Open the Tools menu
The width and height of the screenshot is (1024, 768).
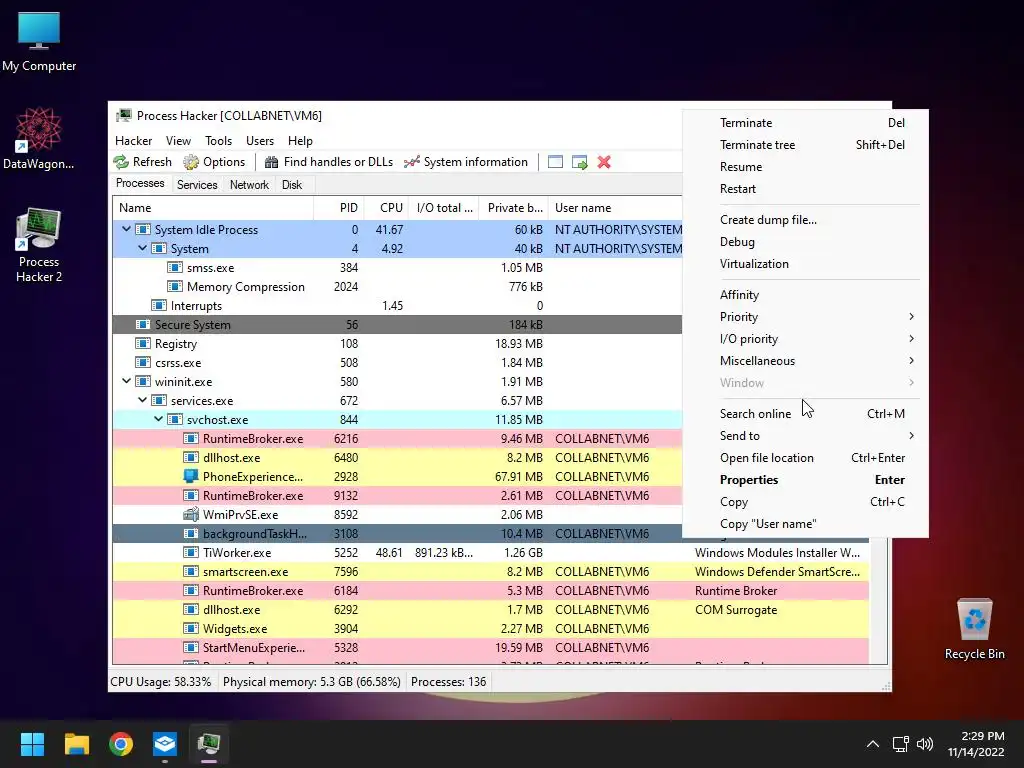(218, 141)
